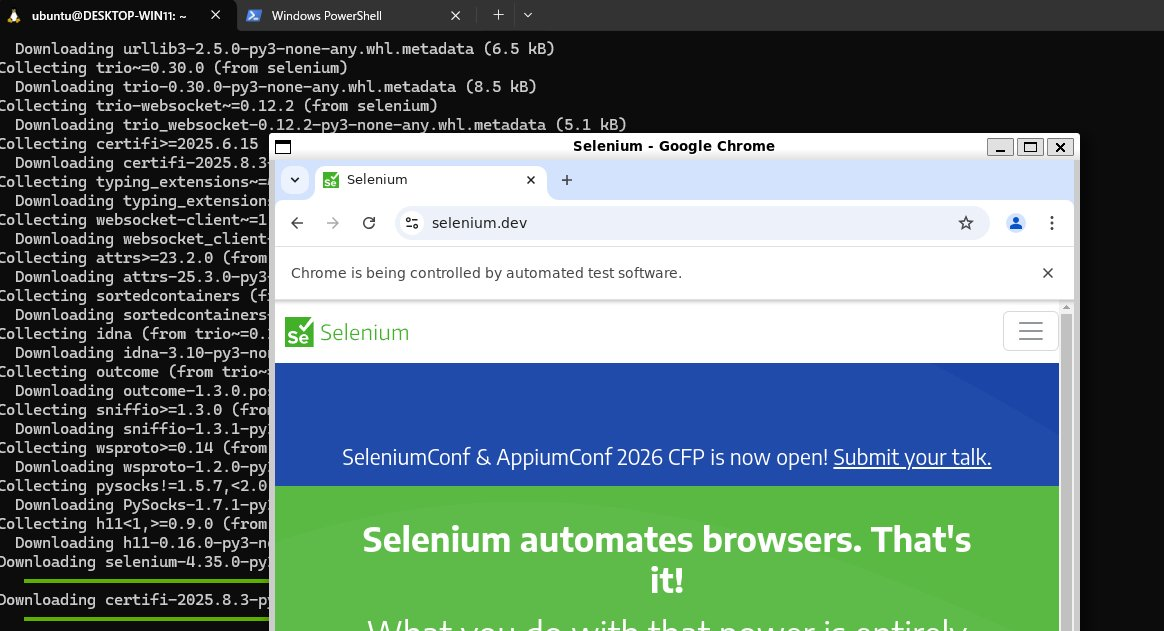Open the Chrome profile avatar
The image size is (1164, 631).
1016,223
